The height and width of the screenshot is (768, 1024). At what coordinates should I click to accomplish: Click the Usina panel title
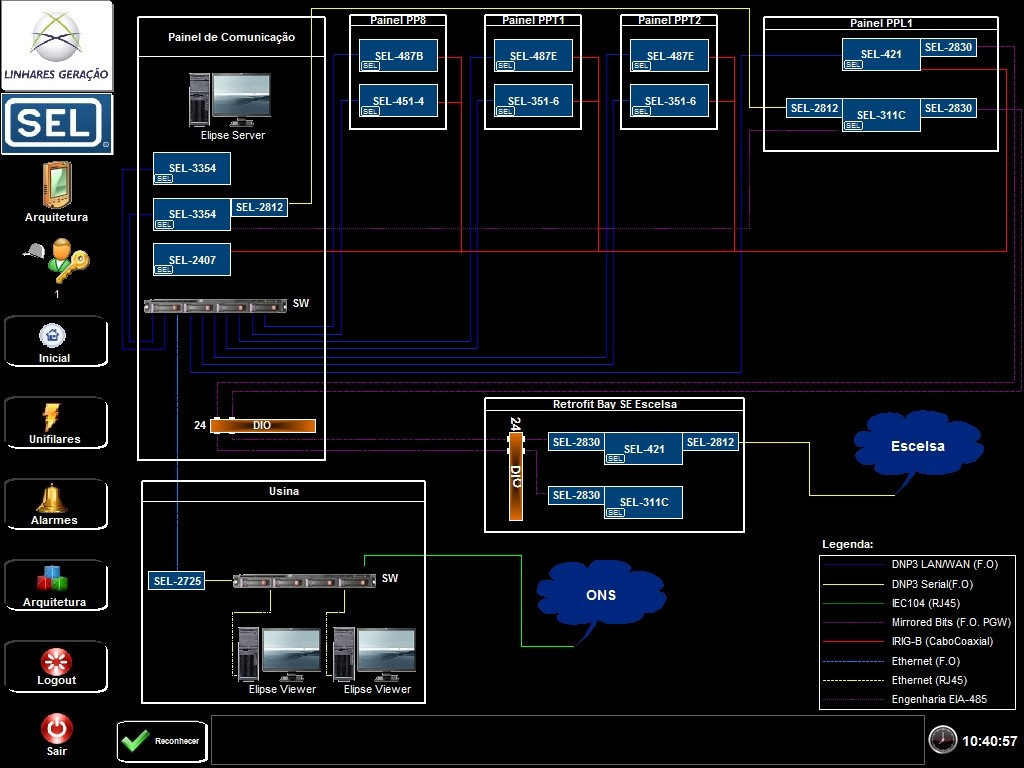(x=283, y=491)
